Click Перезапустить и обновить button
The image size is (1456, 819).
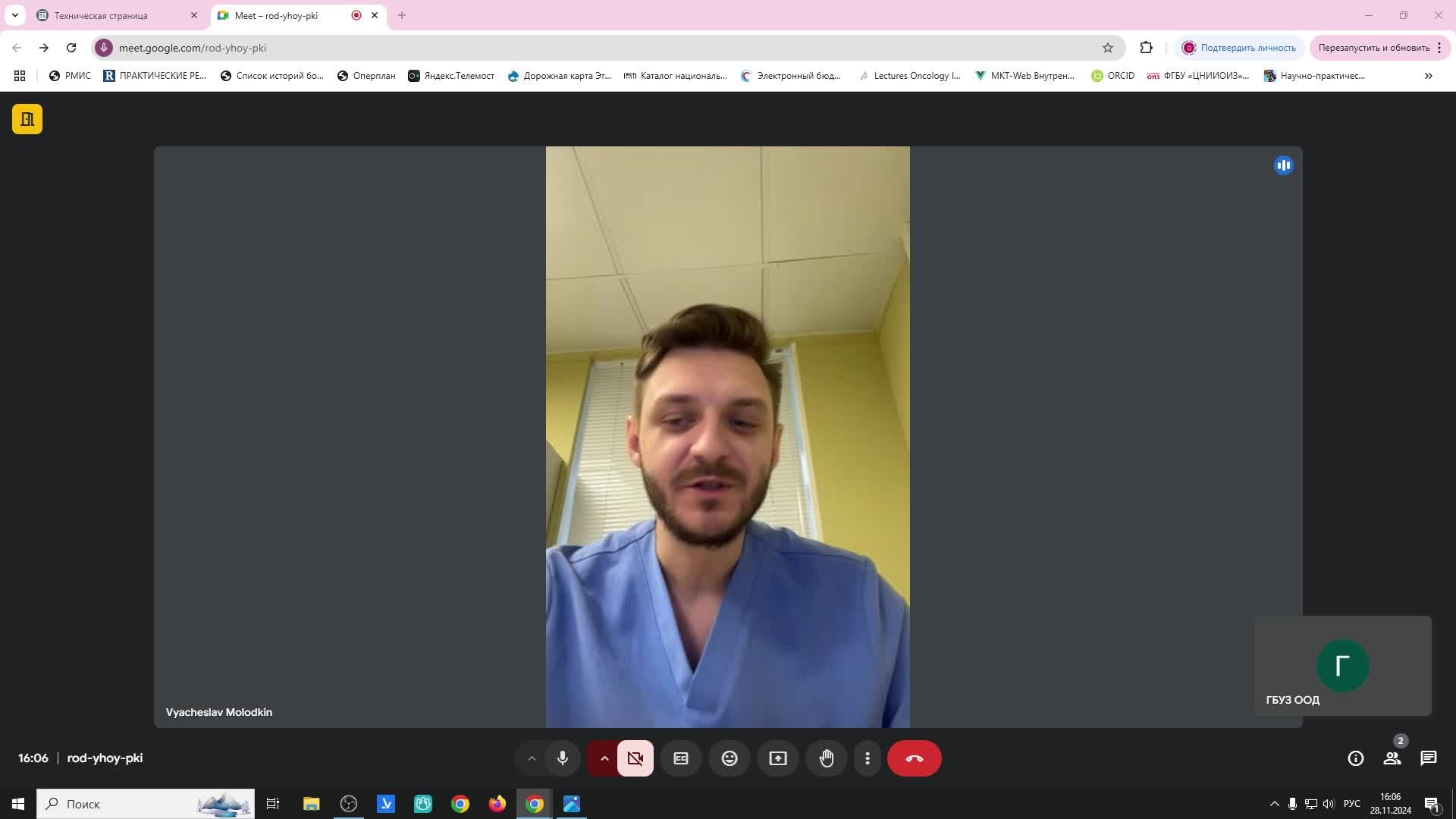coord(1373,48)
